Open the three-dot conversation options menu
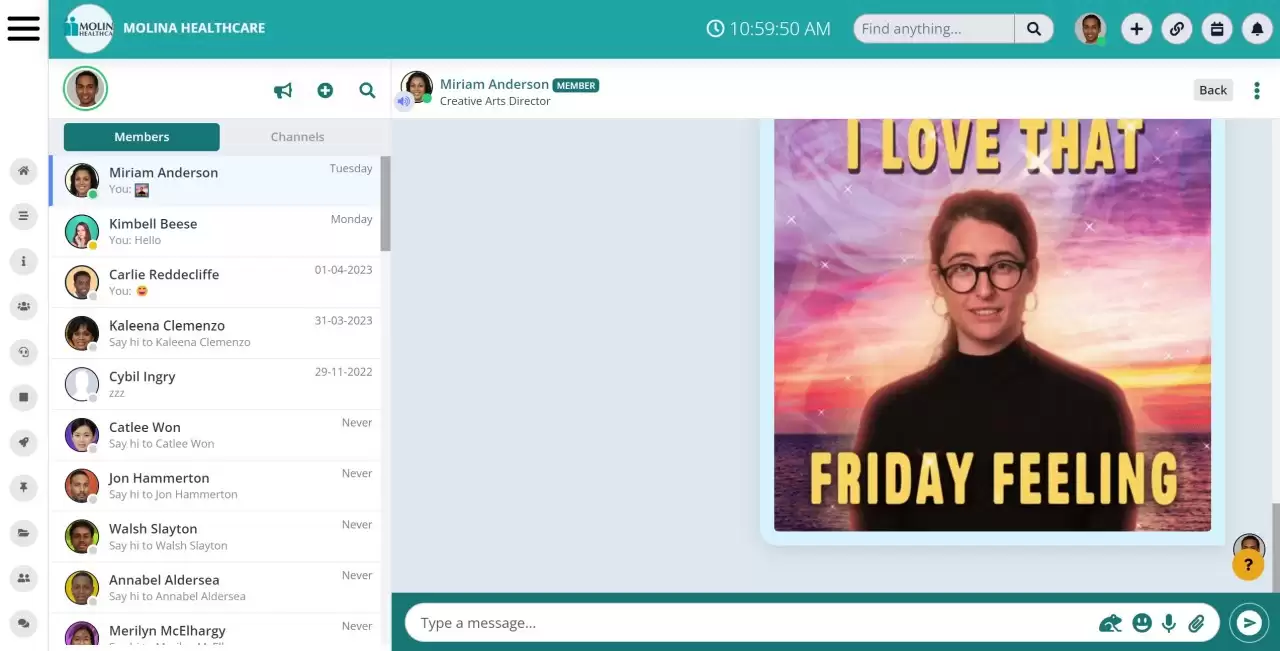The image size is (1280, 651). [x=1256, y=90]
